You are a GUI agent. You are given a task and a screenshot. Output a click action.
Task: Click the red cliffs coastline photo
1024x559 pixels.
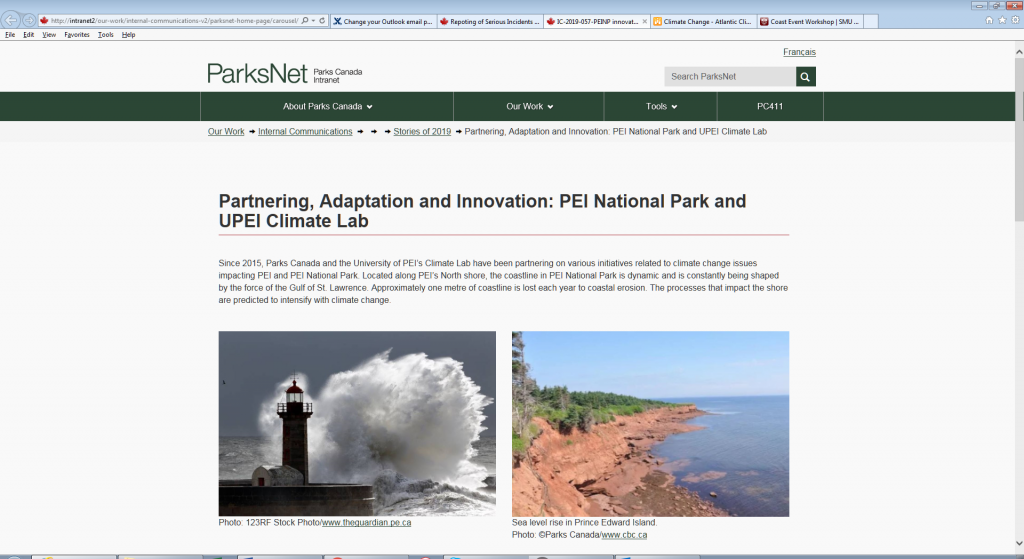click(650, 424)
